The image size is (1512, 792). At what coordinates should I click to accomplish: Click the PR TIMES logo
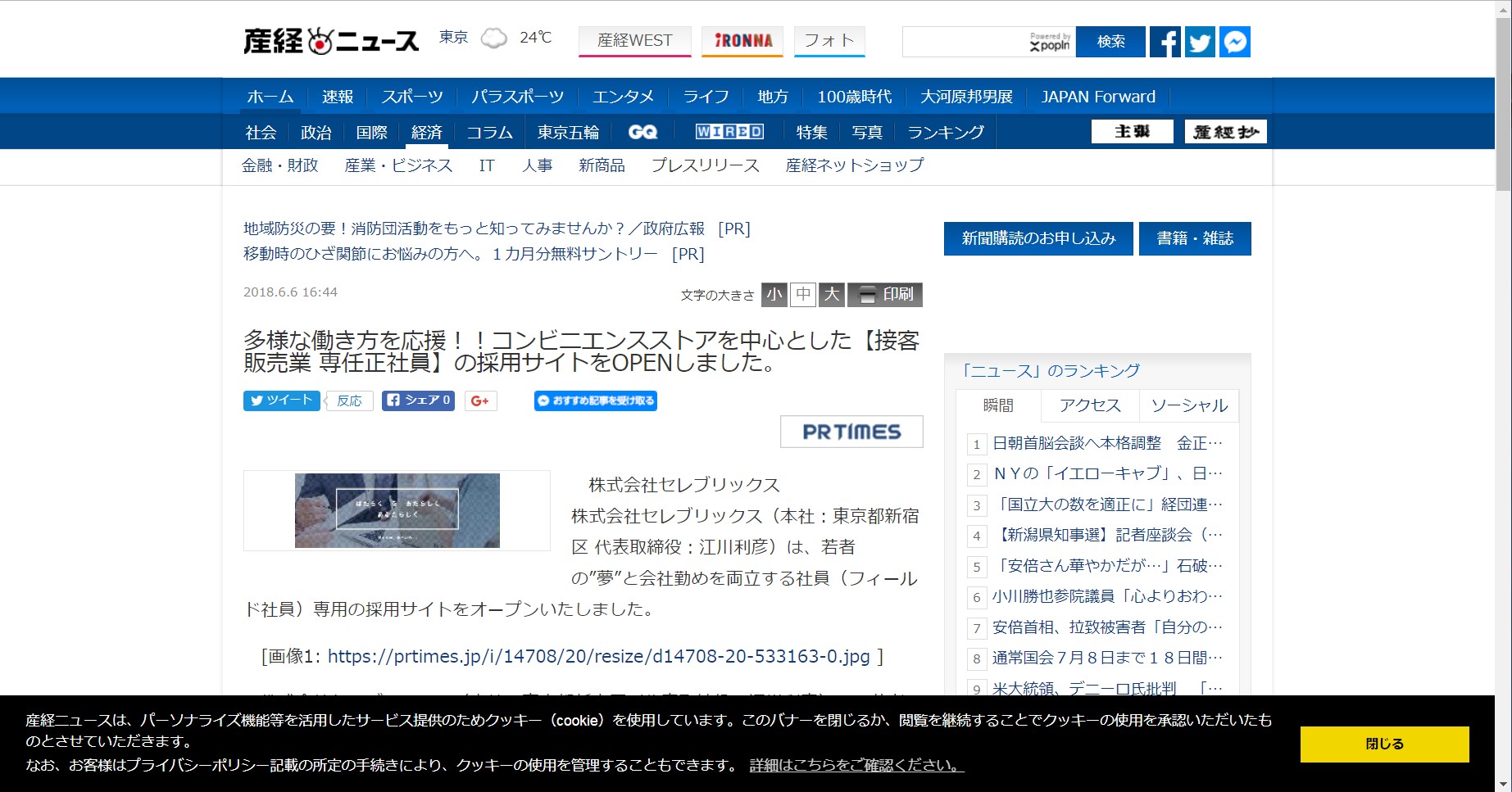pyautogui.click(x=851, y=432)
